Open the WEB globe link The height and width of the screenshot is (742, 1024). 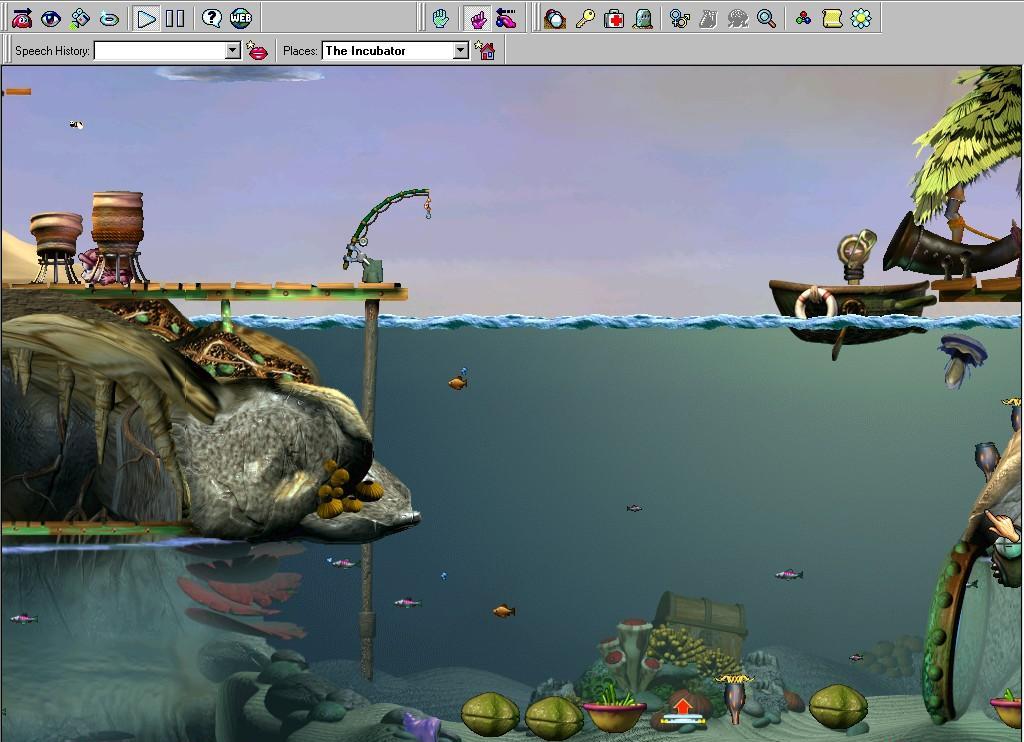click(x=241, y=18)
